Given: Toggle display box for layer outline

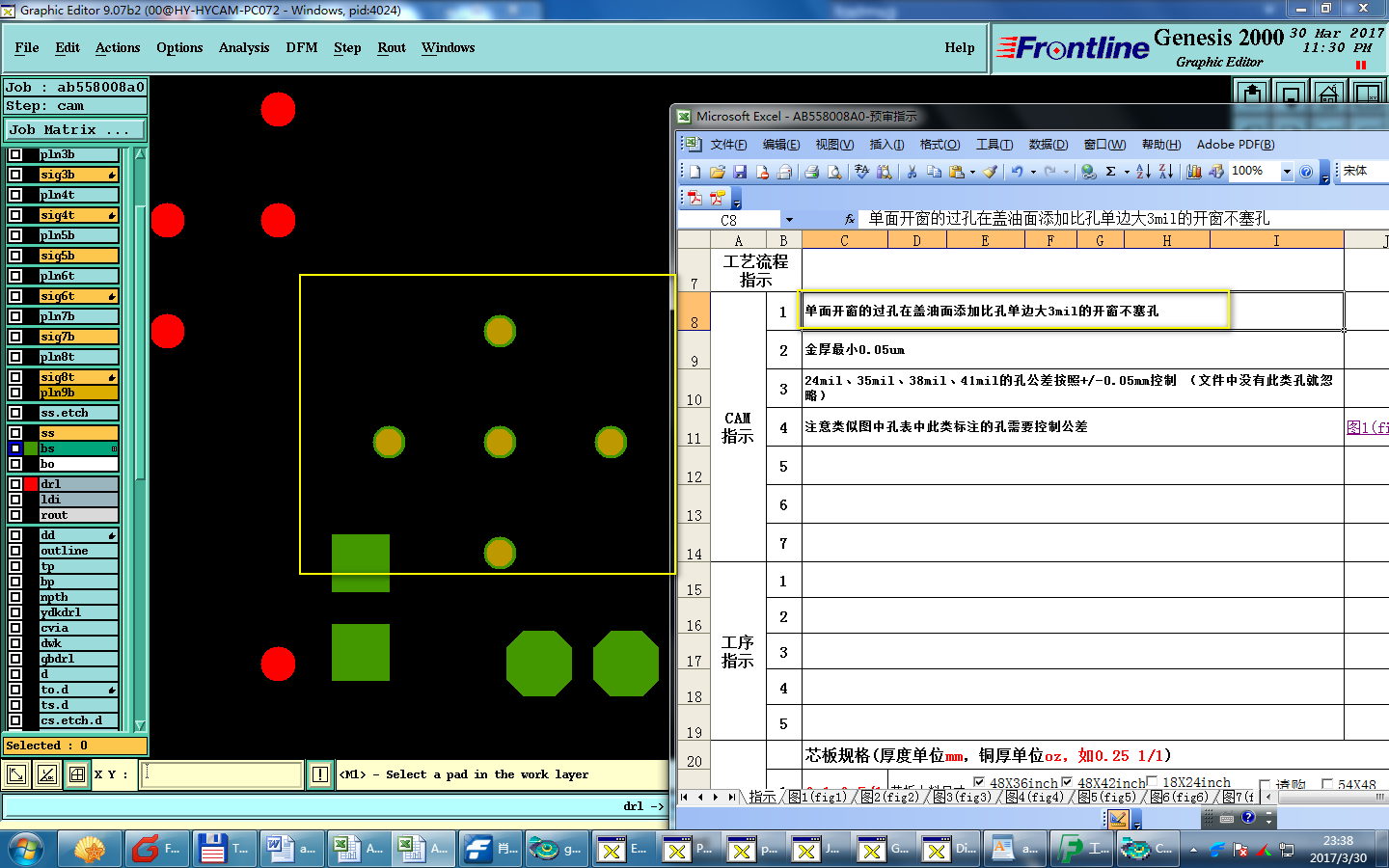Looking at the screenshot, I should pyautogui.click(x=15, y=551).
